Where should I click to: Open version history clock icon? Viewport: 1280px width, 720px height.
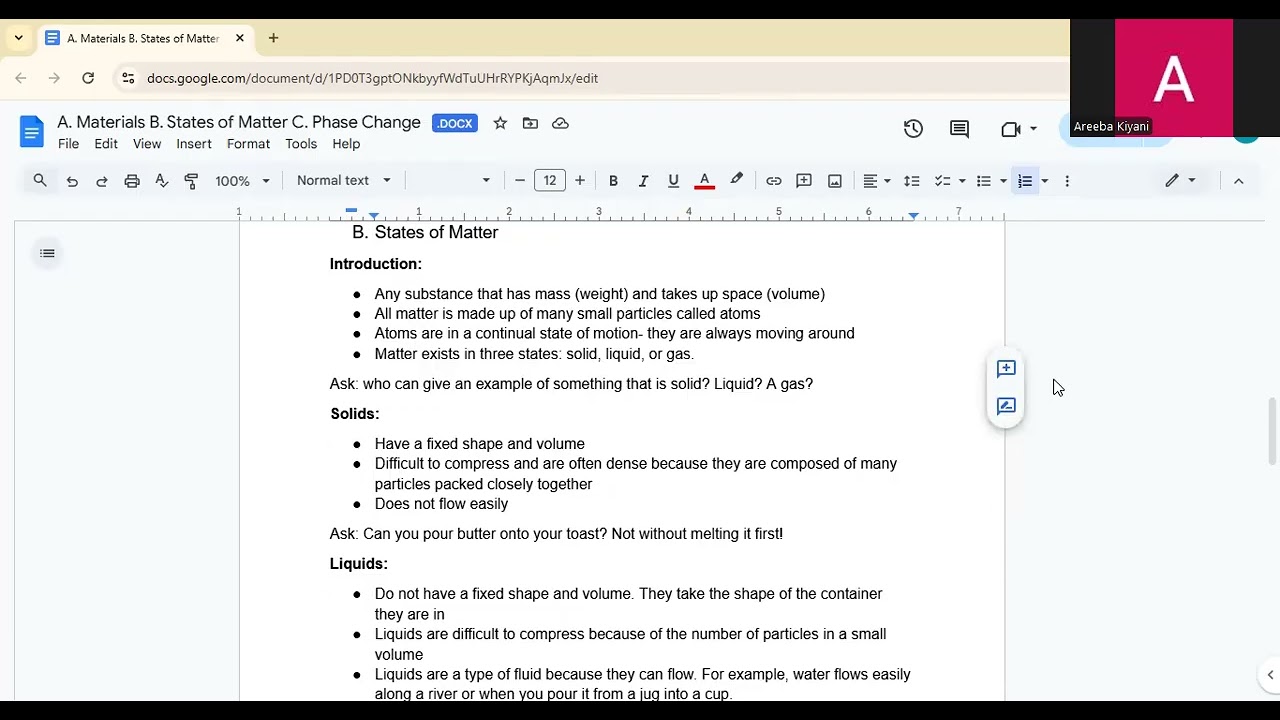coord(913,128)
